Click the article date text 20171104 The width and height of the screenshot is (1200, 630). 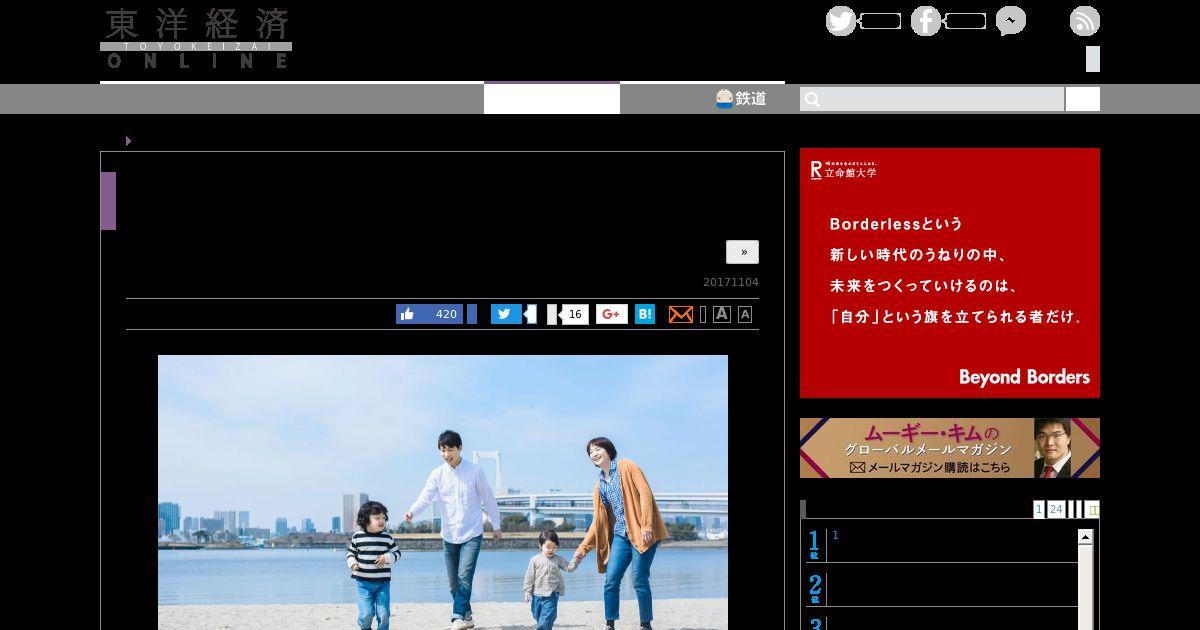point(731,282)
